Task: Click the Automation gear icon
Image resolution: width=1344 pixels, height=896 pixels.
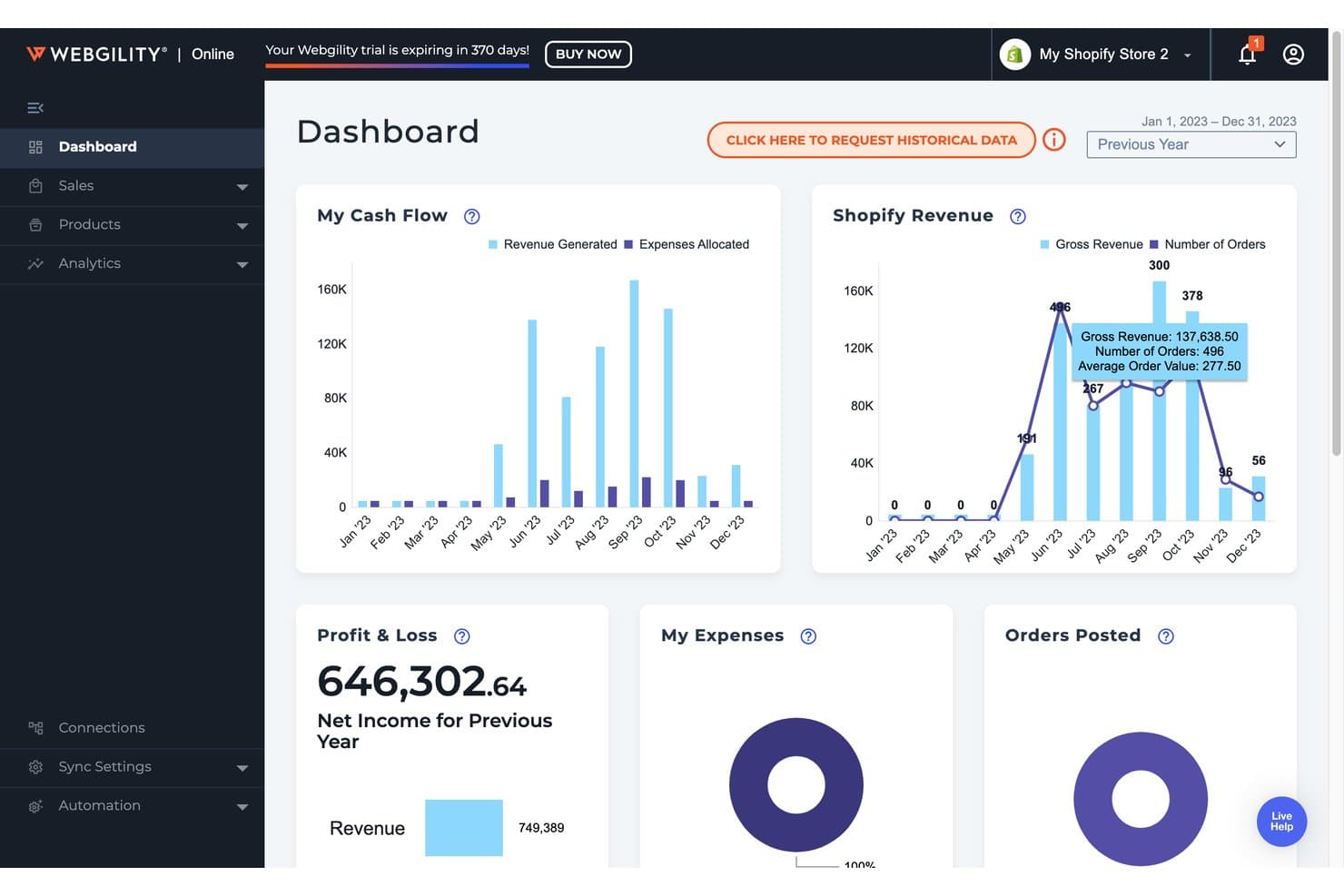Action: coord(35,806)
